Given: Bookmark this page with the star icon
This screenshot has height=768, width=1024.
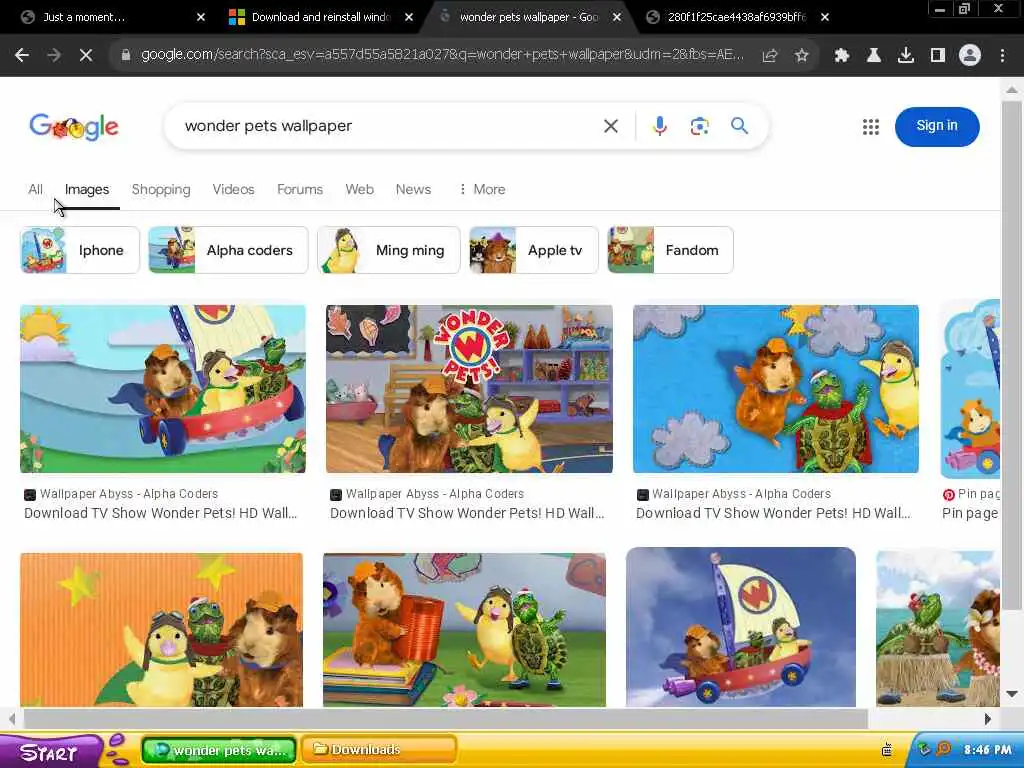Looking at the screenshot, I should (801, 56).
